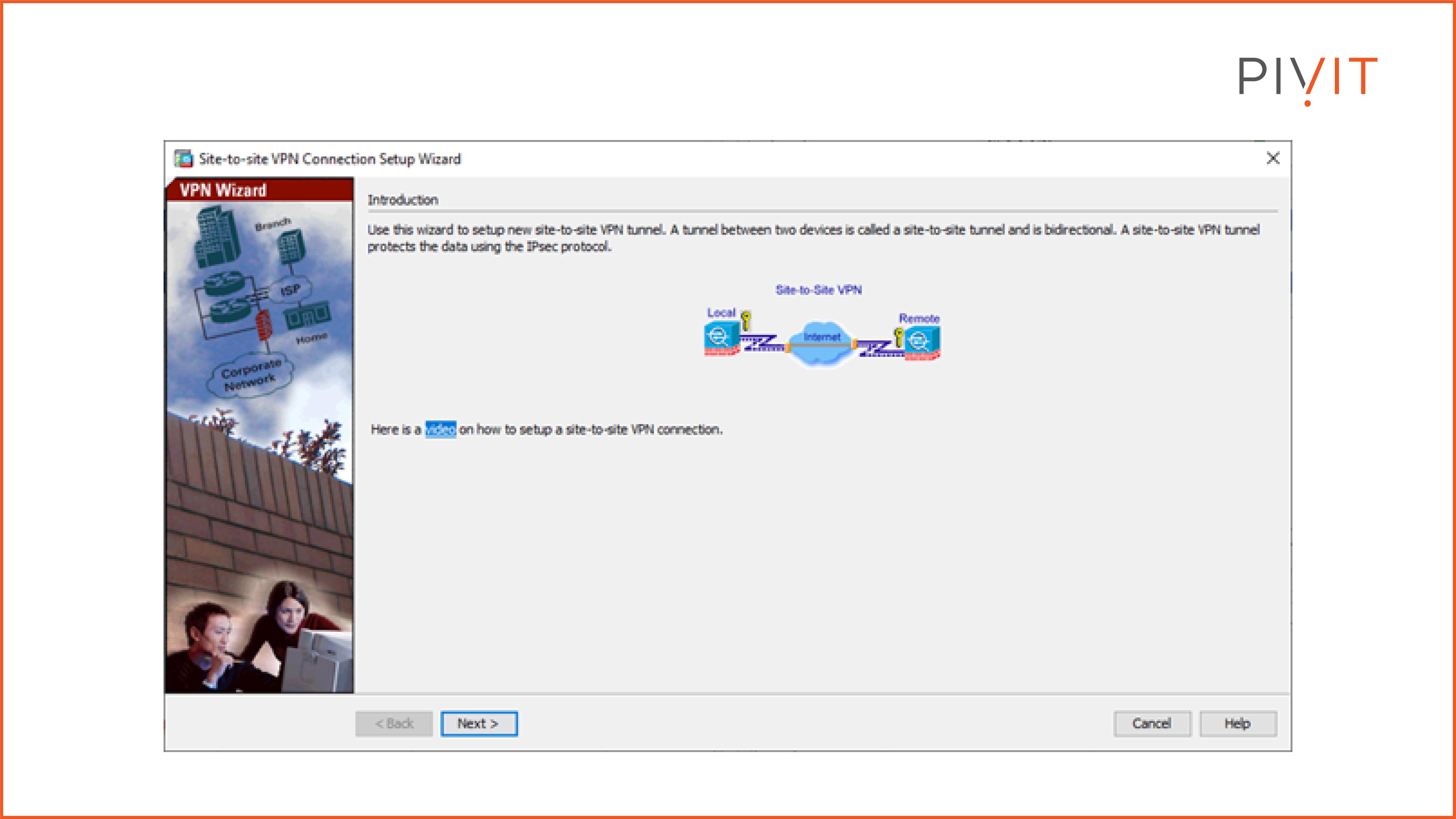This screenshot has width=1456, height=819.
Task: Close the Site-to-site VPN Connection Setup Wizard
Action: point(1273,159)
